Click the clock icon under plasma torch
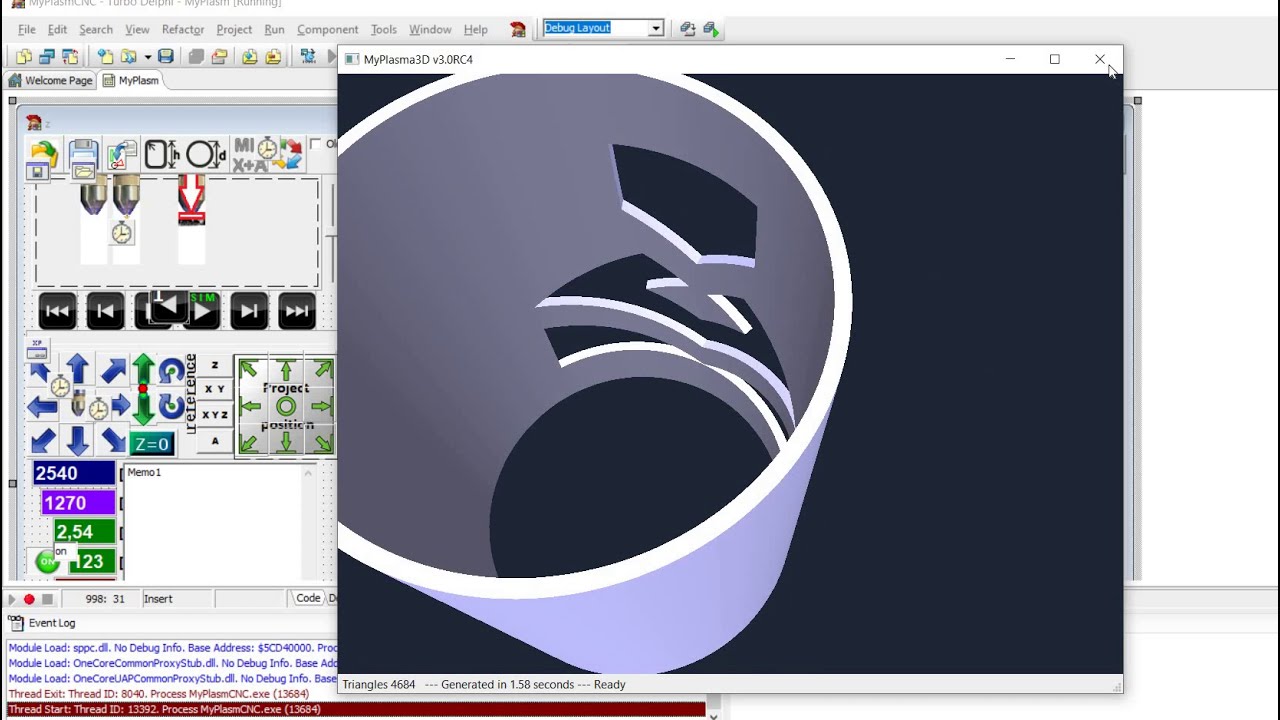The image size is (1280, 720). point(122,234)
